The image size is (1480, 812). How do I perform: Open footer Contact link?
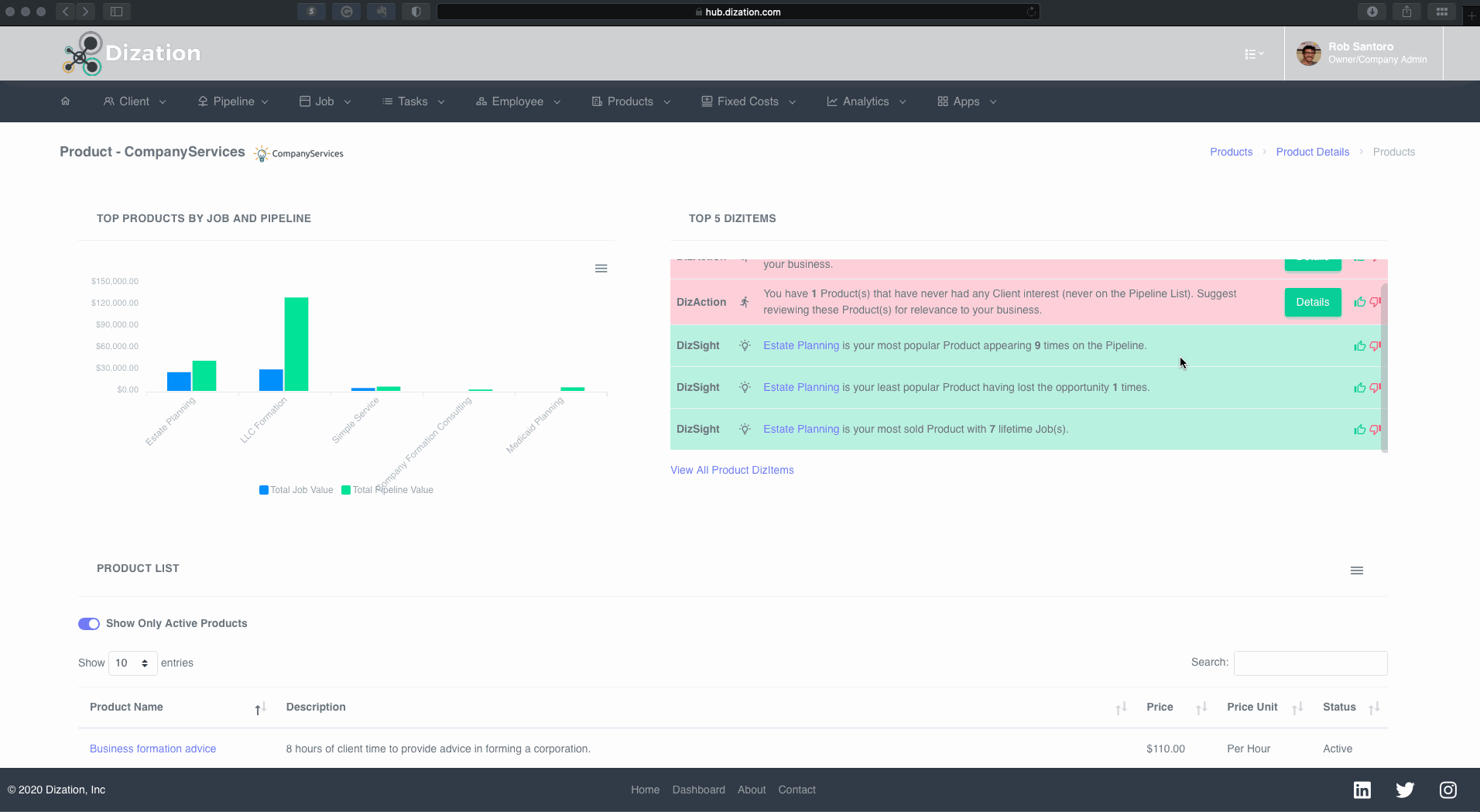pyautogui.click(x=797, y=790)
